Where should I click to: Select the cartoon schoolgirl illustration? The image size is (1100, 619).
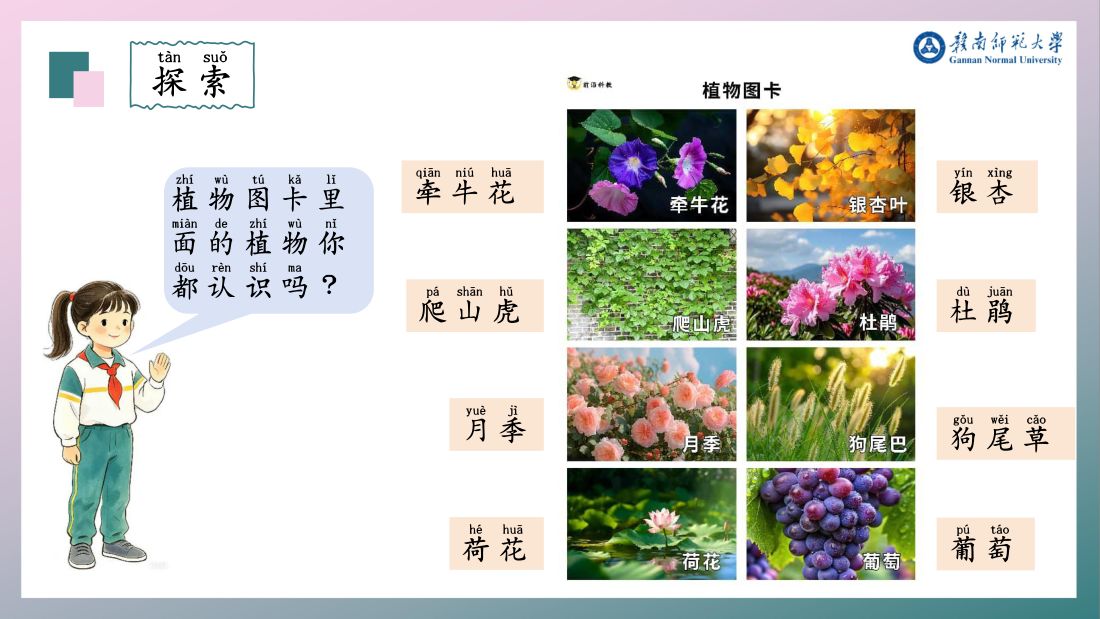pos(109,425)
